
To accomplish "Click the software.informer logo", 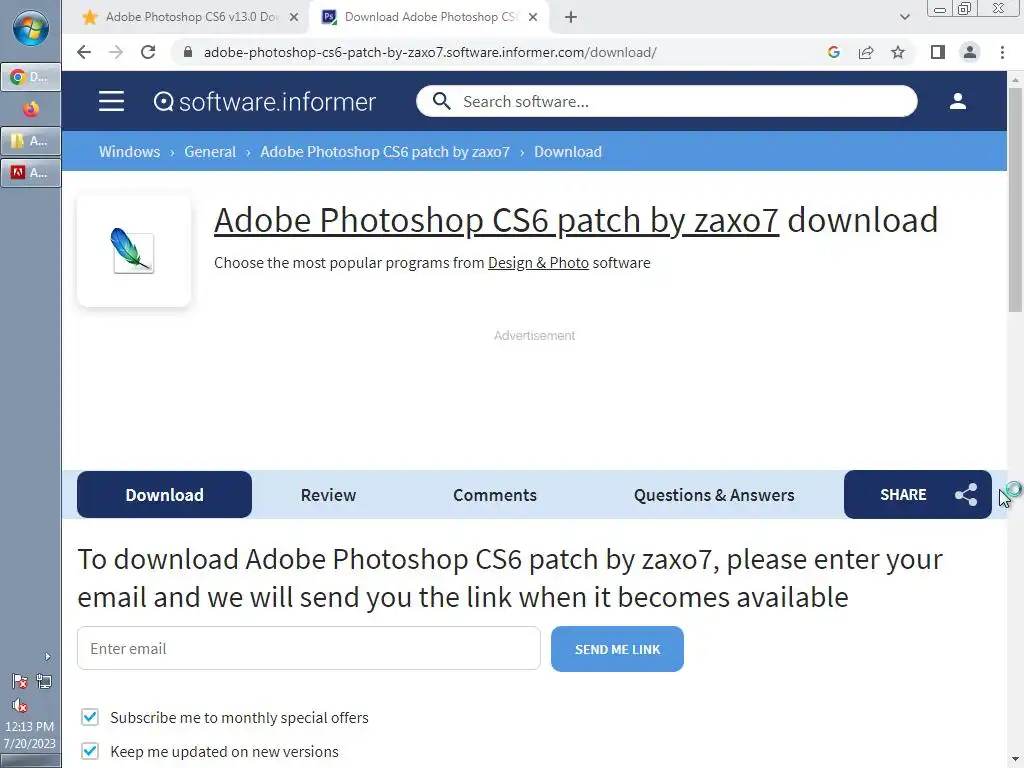I will [x=264, y=101].
